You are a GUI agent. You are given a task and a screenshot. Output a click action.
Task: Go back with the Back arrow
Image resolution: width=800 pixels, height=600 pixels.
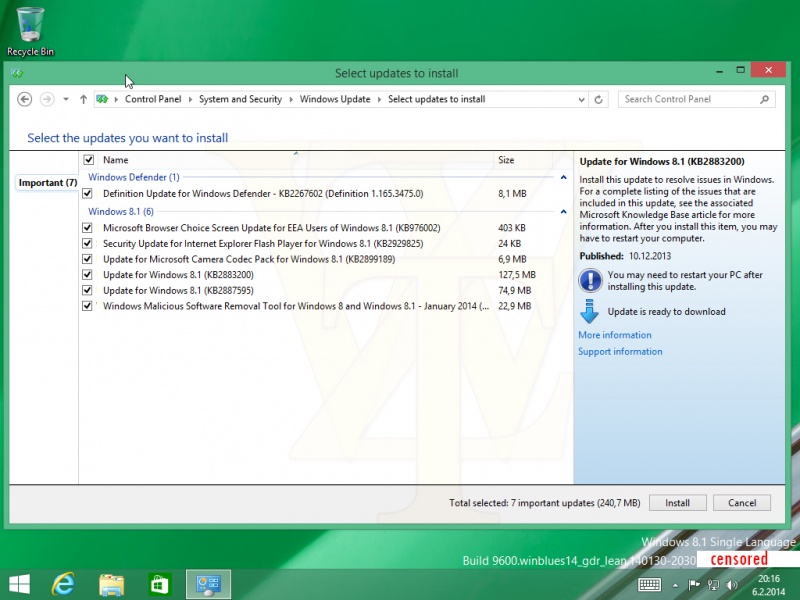[x=24, y=99]
